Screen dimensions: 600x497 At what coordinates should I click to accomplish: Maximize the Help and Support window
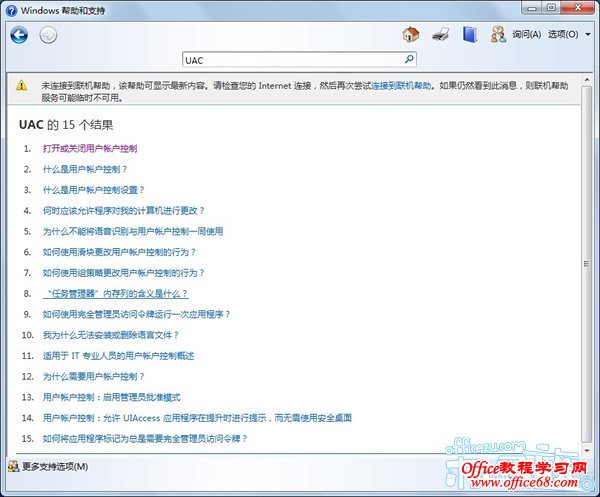click(551, 8)
